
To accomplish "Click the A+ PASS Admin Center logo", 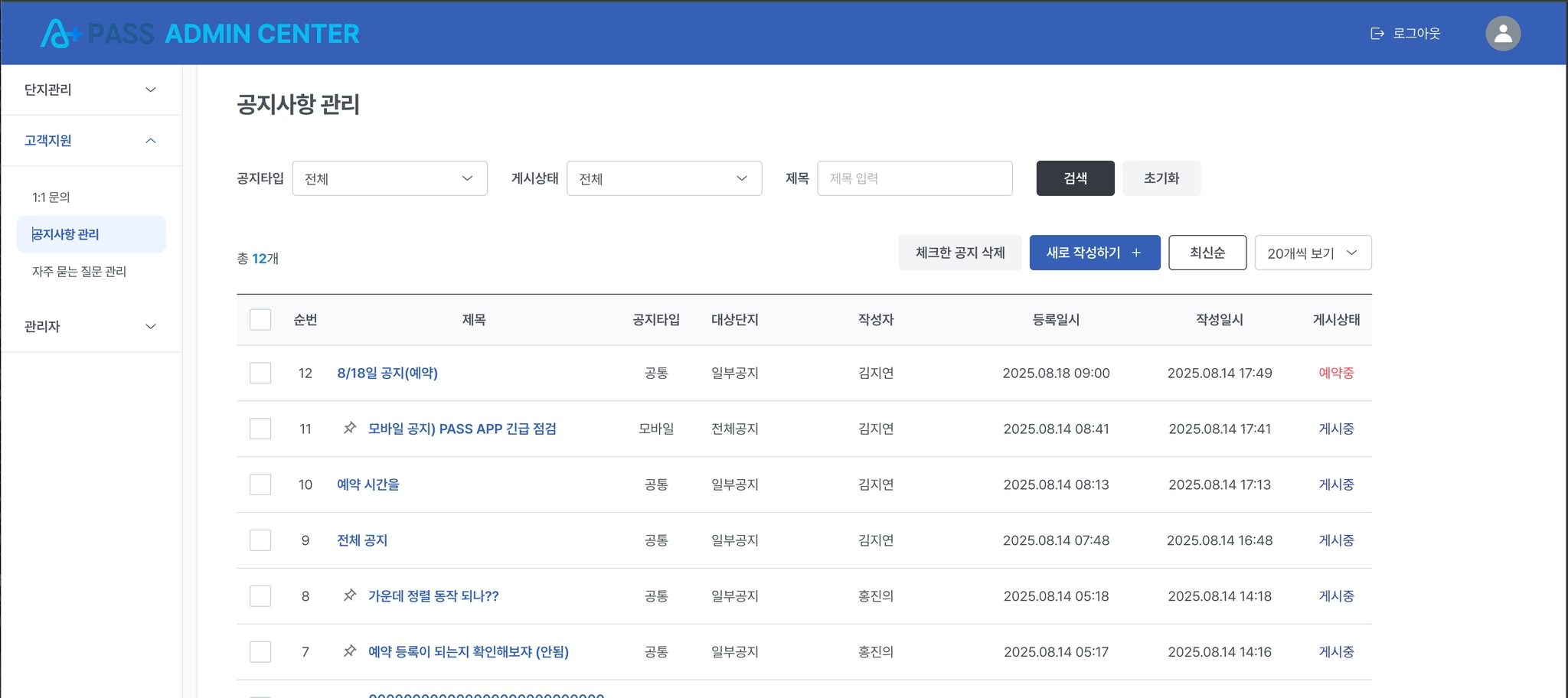I will pos(200,34).
